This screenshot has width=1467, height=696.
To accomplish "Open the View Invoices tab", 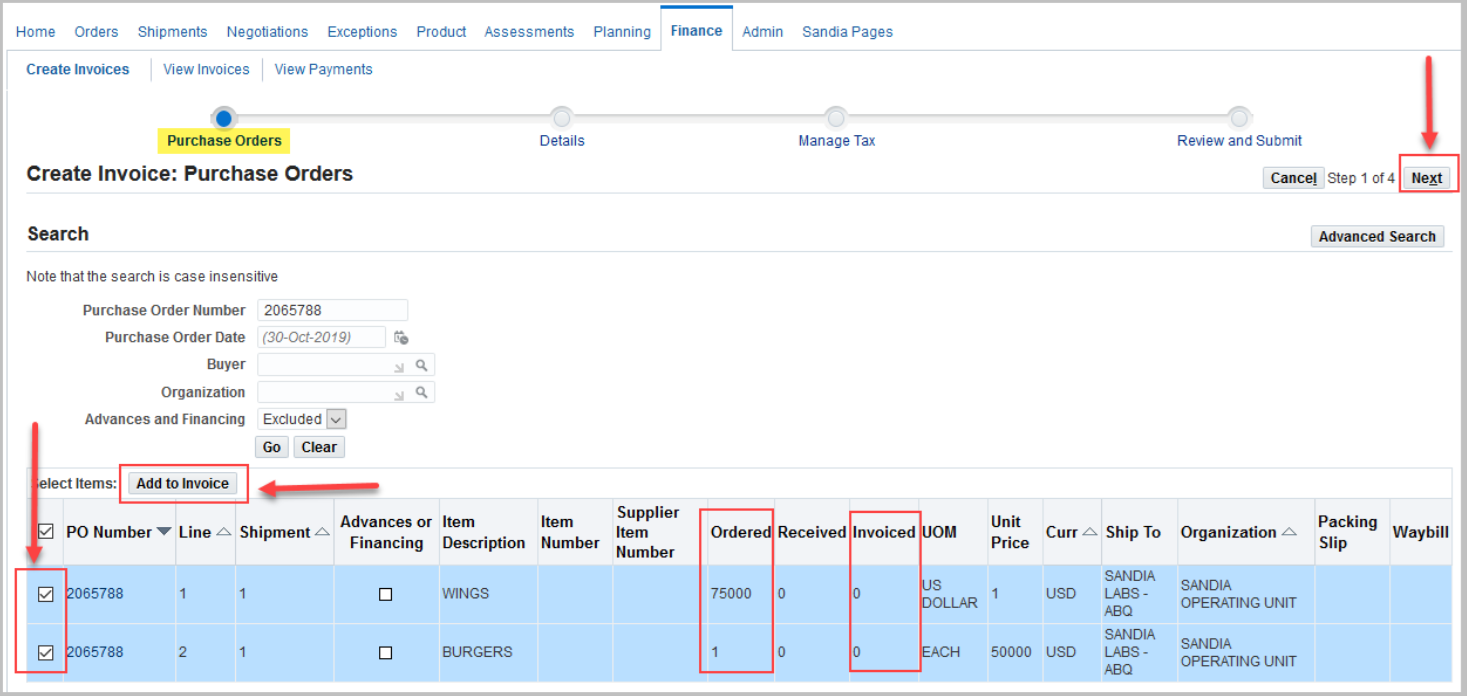I will [x=206, y=69].
